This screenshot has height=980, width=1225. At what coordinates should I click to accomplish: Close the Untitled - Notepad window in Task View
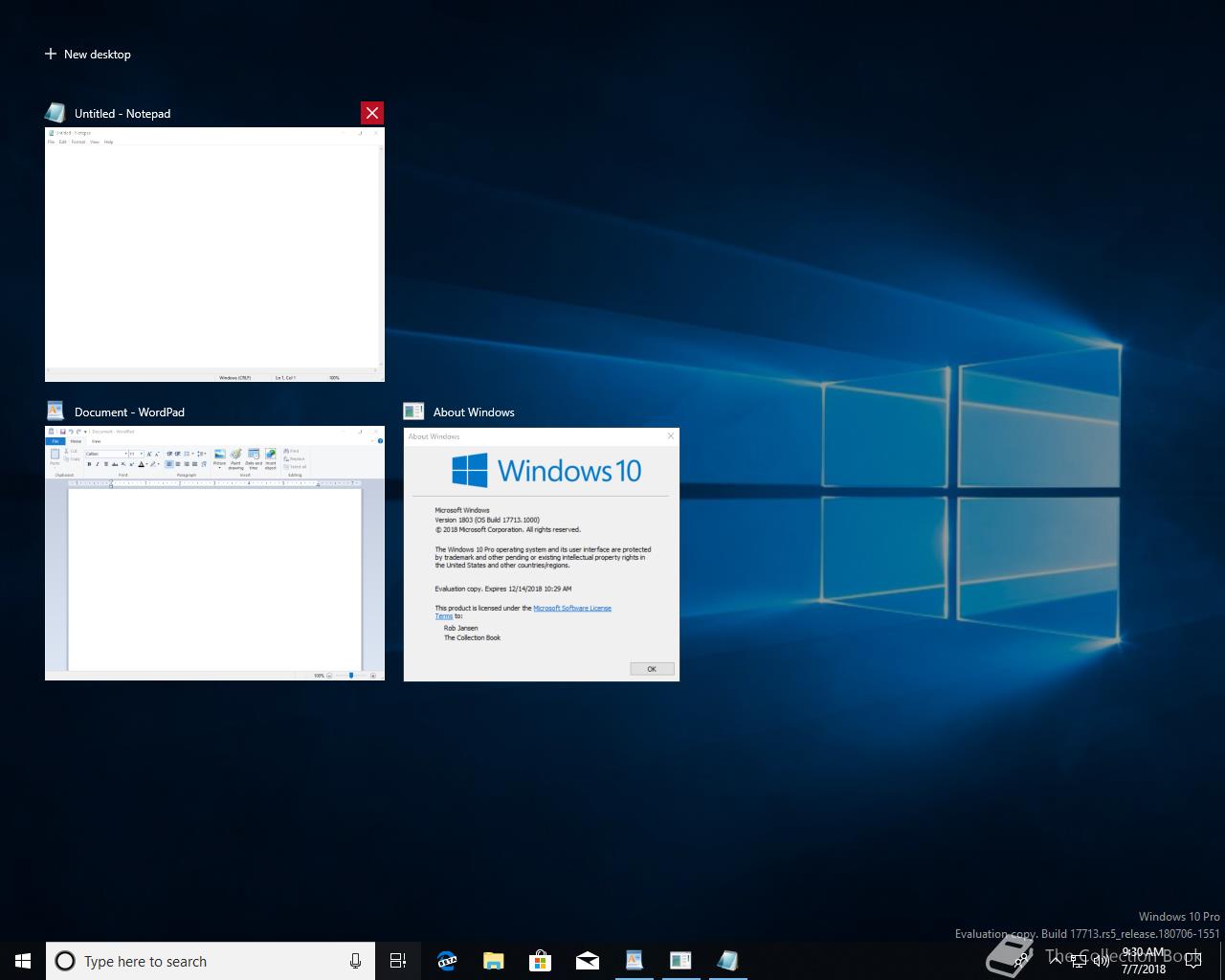pos(372,113)
